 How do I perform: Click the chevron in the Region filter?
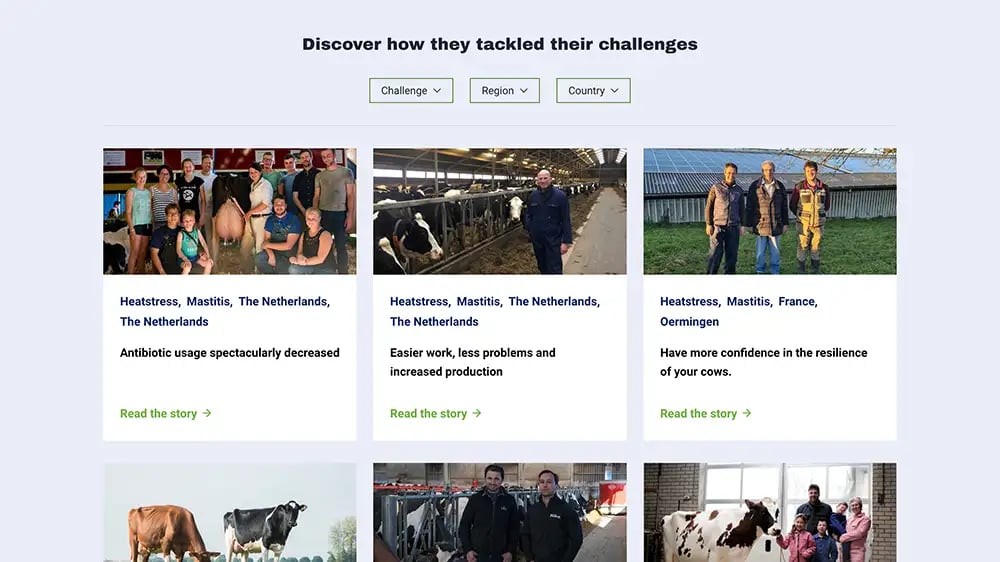tap(524, 91)
